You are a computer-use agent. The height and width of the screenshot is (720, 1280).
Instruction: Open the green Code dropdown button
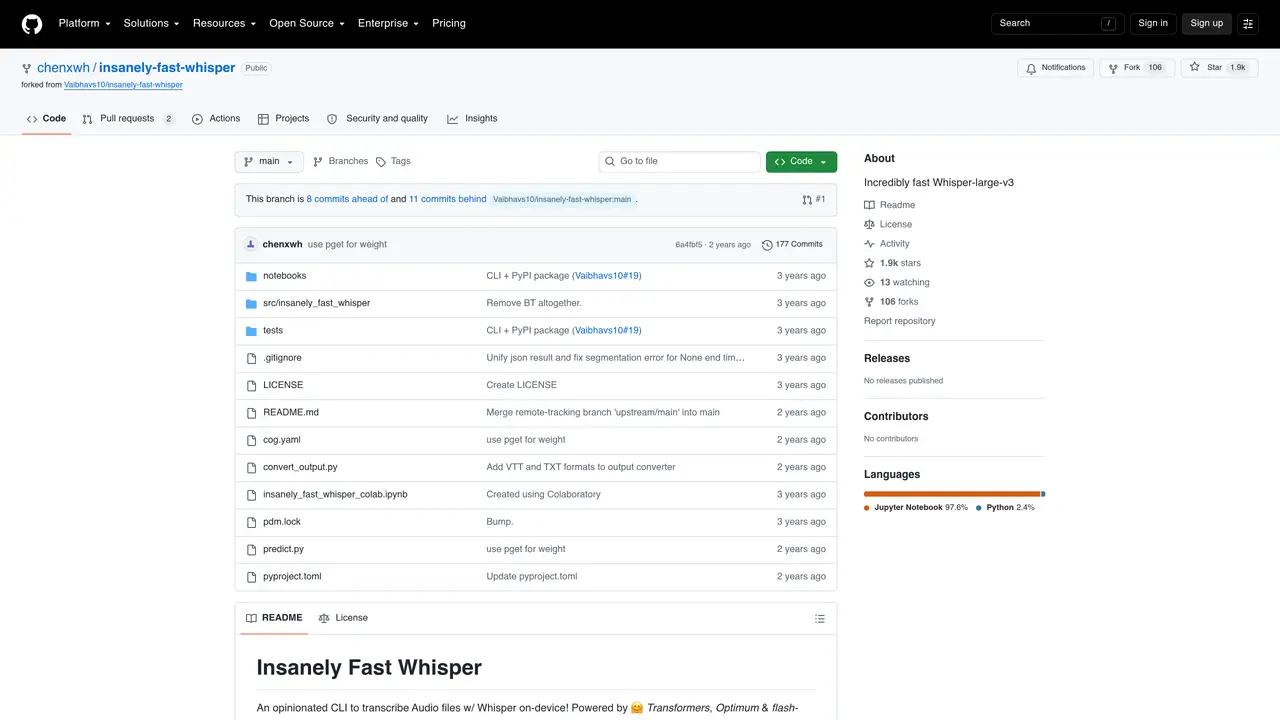801,161
